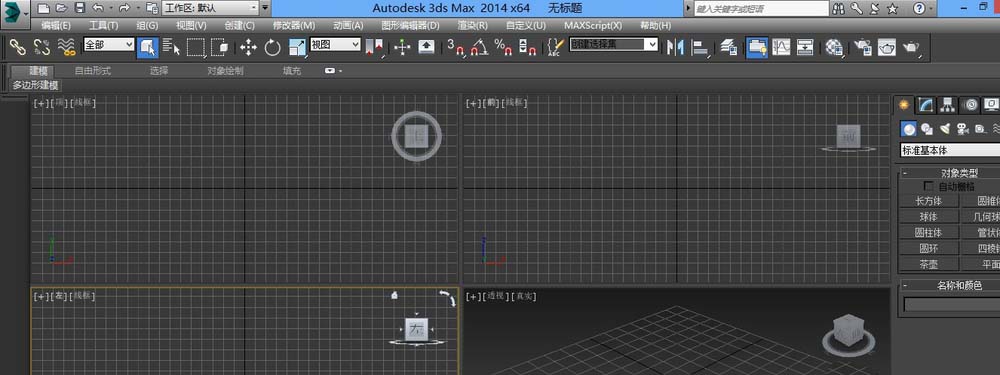The width and height of the screenshot is (1000, 375).
Task: Click the New Scene icon
Action: (43, 8)
